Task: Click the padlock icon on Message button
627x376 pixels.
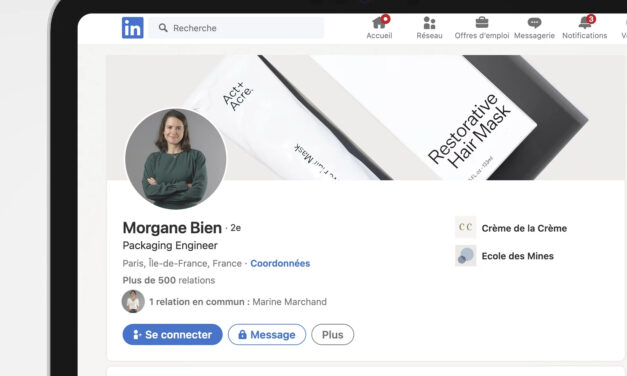Action: click(x=242, y=334)
